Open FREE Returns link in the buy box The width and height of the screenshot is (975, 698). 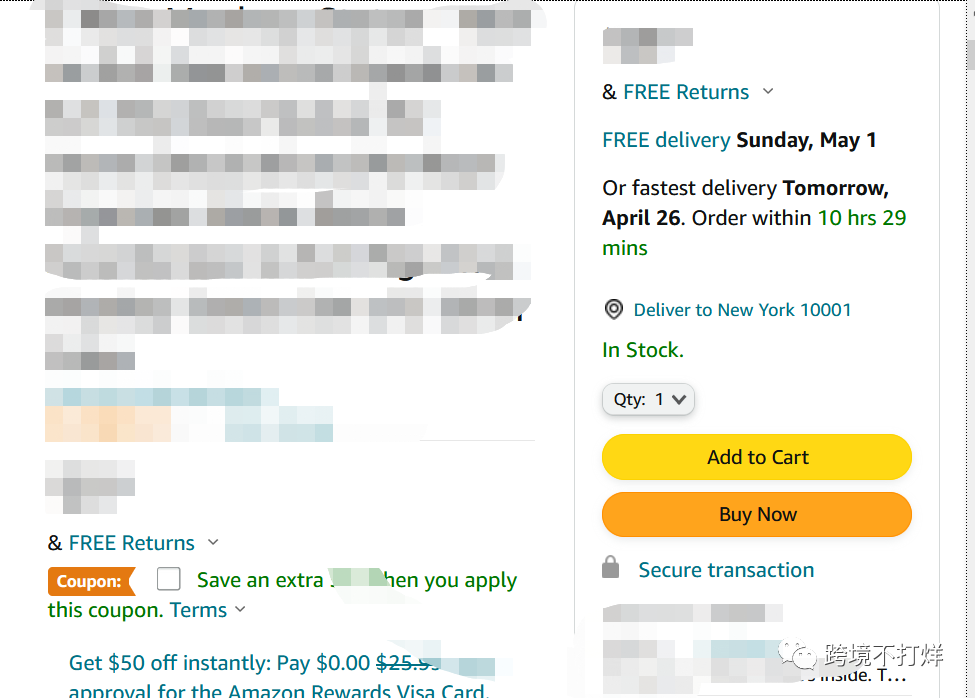686,92
